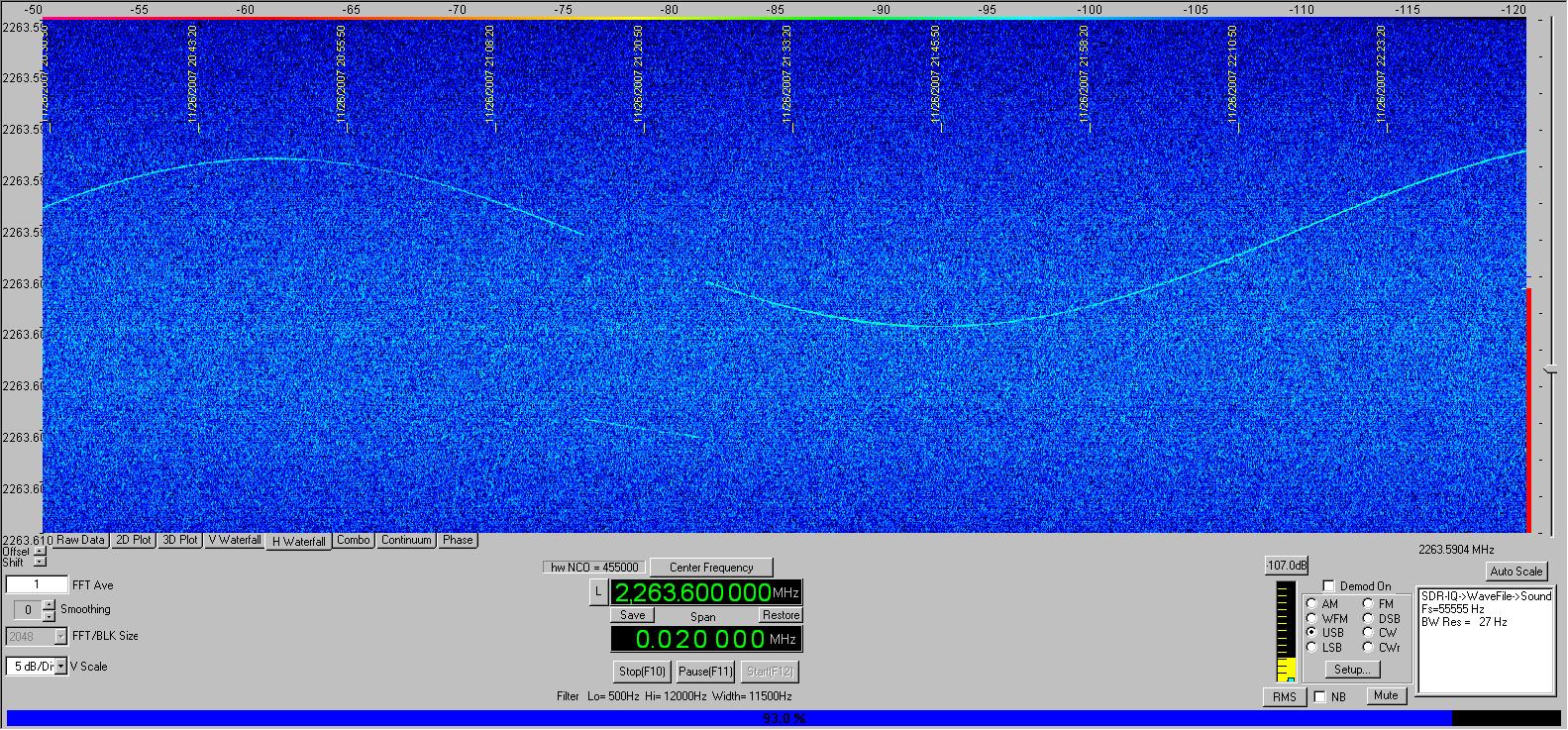
Task: Select the AM demodulation mode
Action: [x=1312, y=604]
